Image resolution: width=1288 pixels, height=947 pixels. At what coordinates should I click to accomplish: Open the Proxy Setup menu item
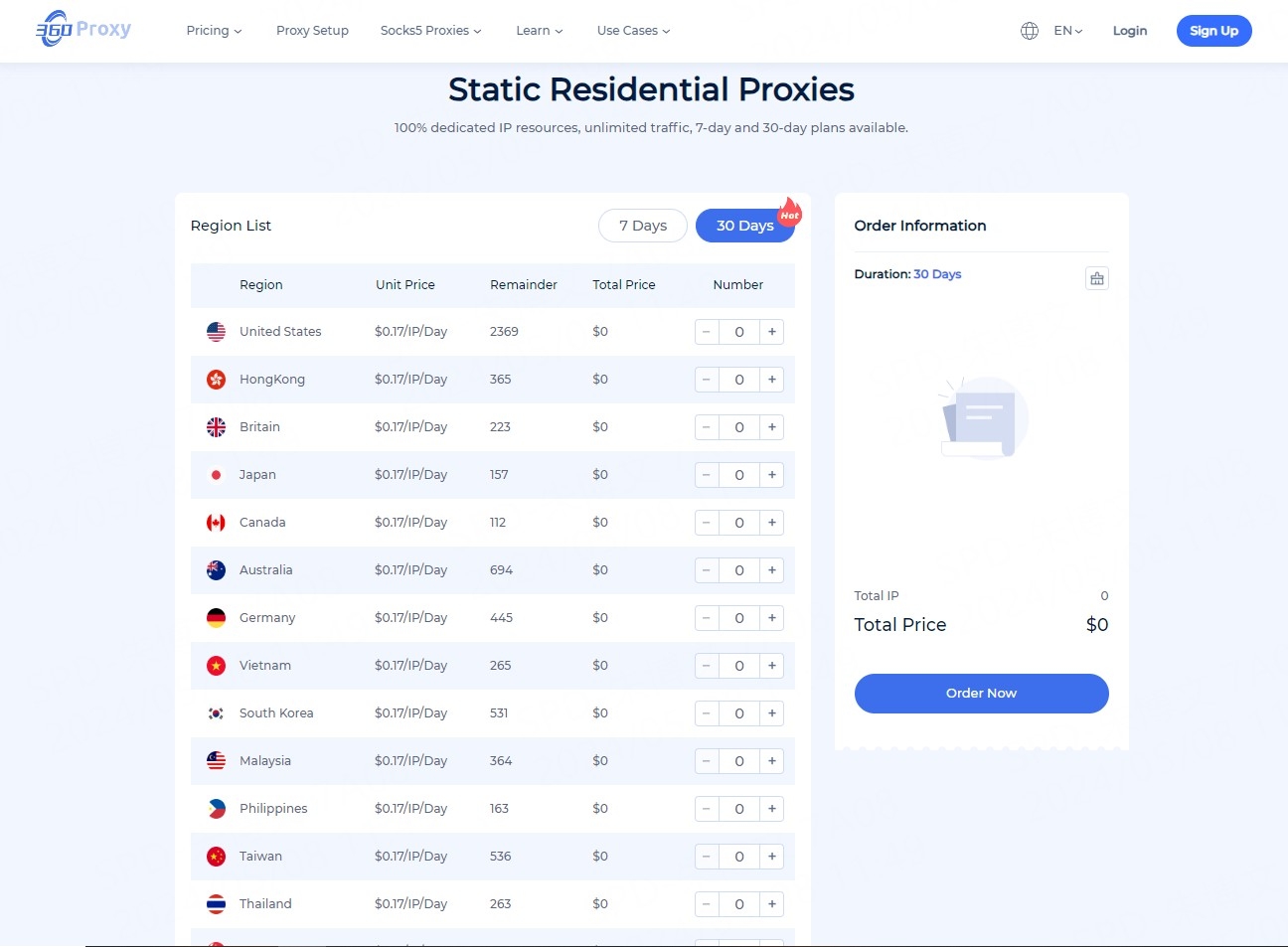point(312,31)
